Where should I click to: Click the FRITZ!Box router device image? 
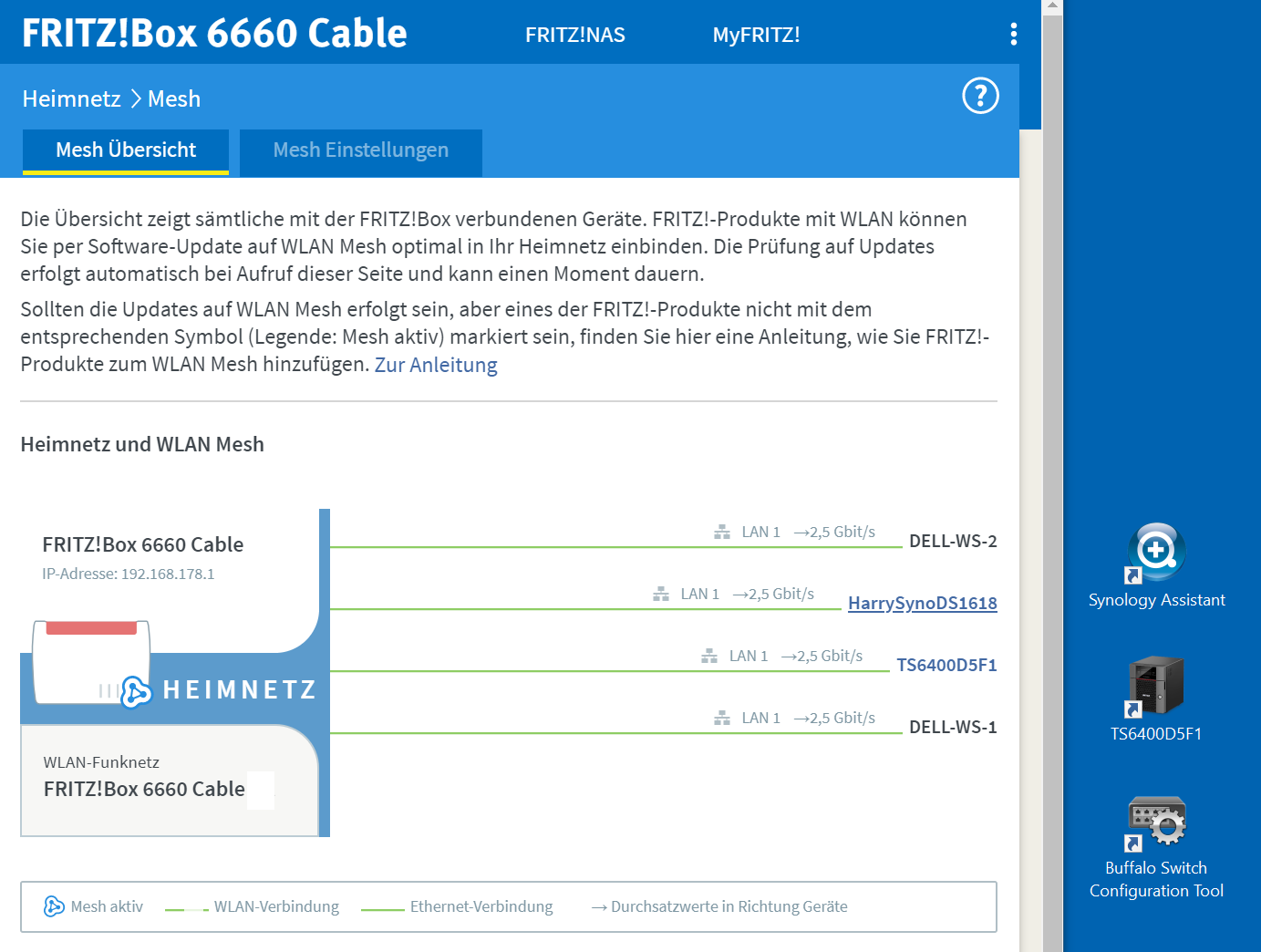pyautogui.click(x=91, y=661)
